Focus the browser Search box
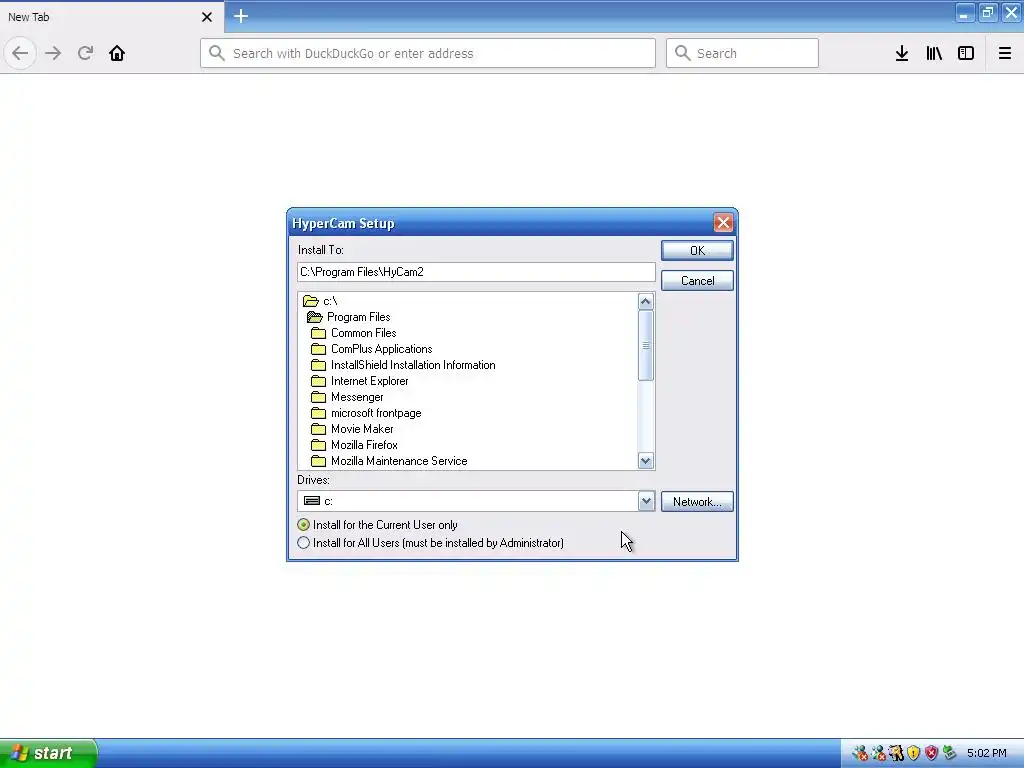Image resolution: width=1024 pixels, height=768 pixels. tap(742, 53)
